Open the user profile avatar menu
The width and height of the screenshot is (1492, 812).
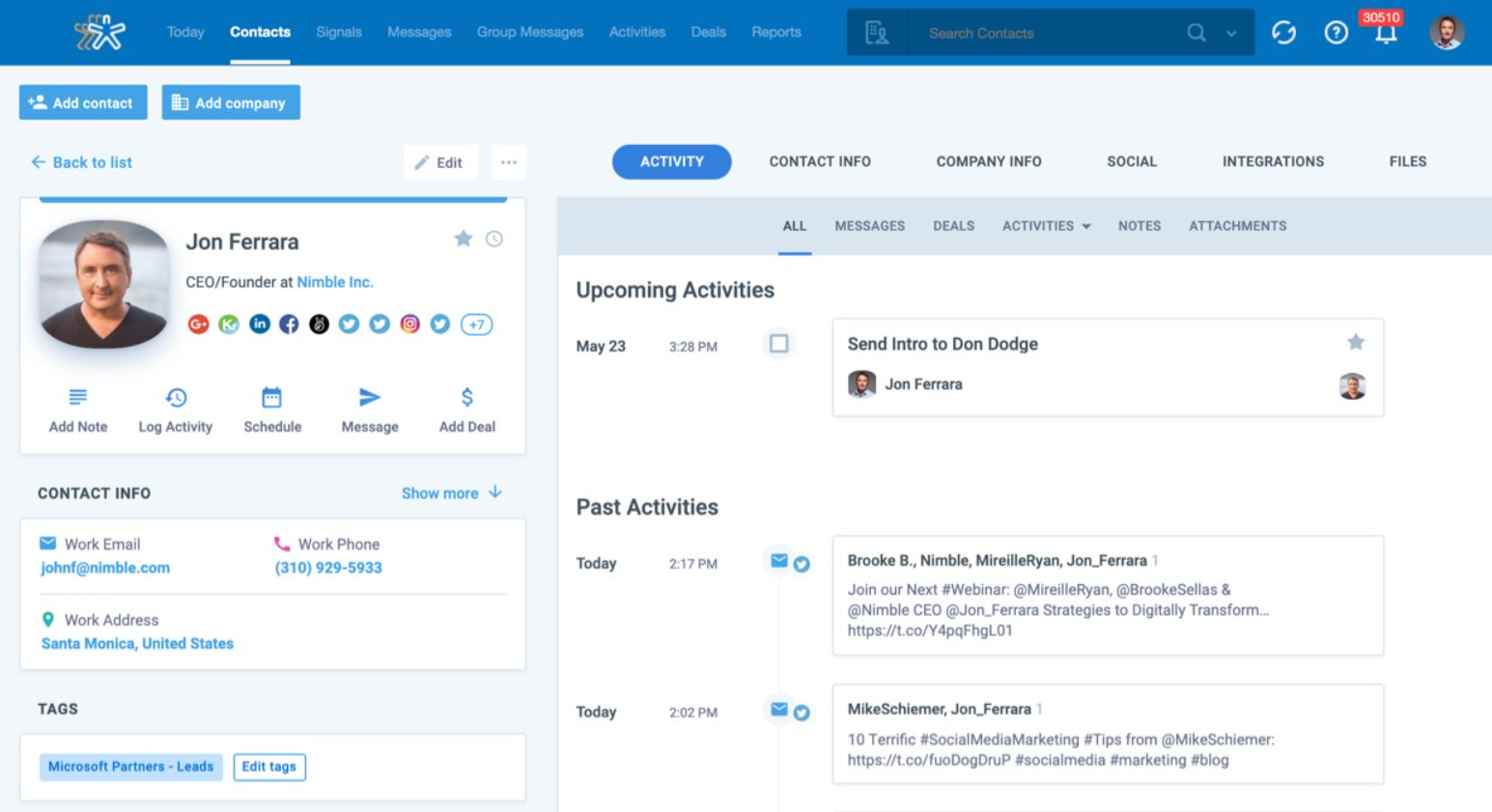tap(1447, 33)
